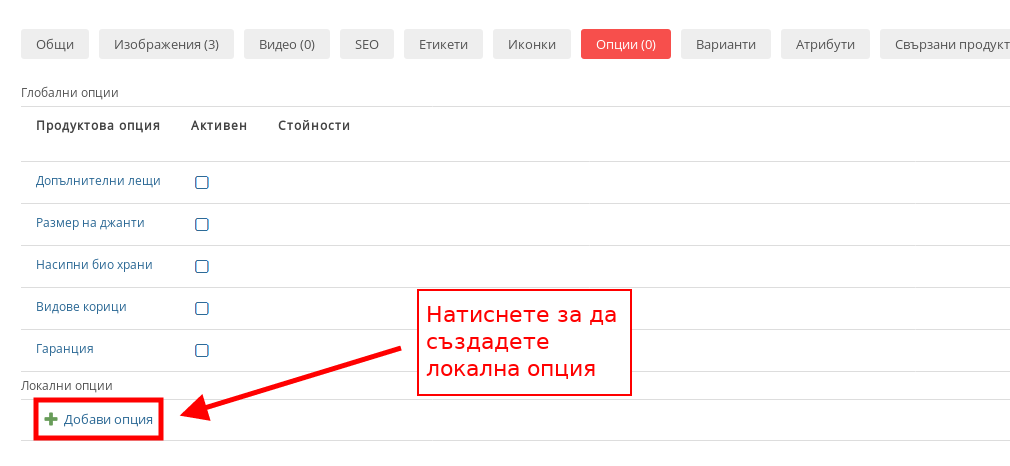1010x466 pixels.
Task: Enable the Допълнителни лещи checkbox
Action: [x=201, y=182]
